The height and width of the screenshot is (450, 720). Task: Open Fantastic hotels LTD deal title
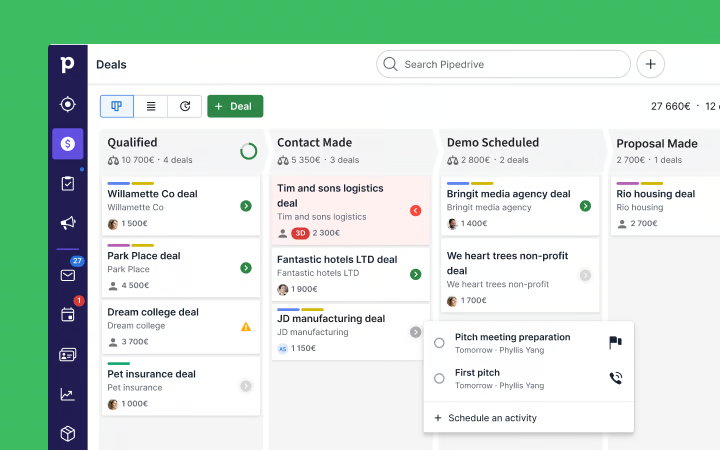pyautogui.click(x=337, y=259)
